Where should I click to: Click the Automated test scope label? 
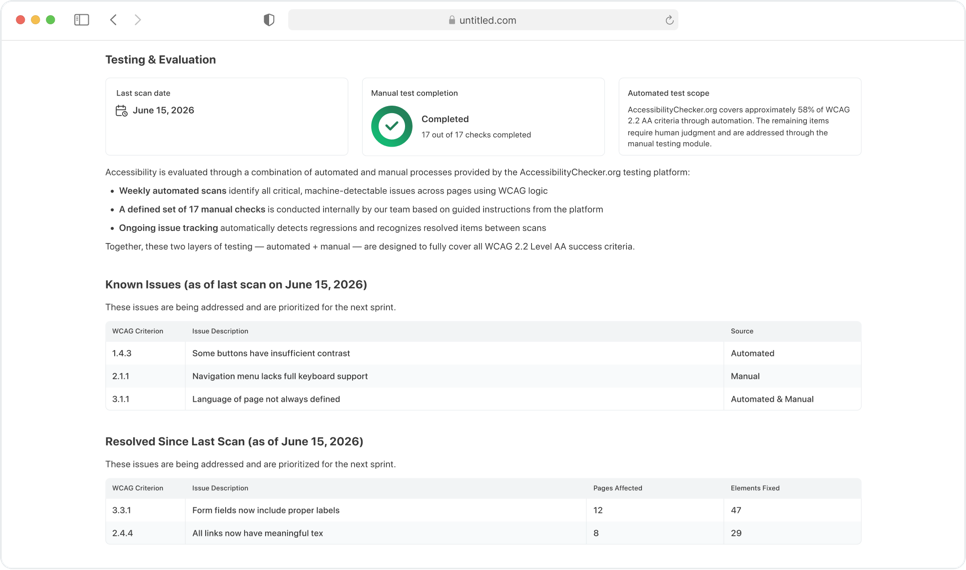(668, 93)
